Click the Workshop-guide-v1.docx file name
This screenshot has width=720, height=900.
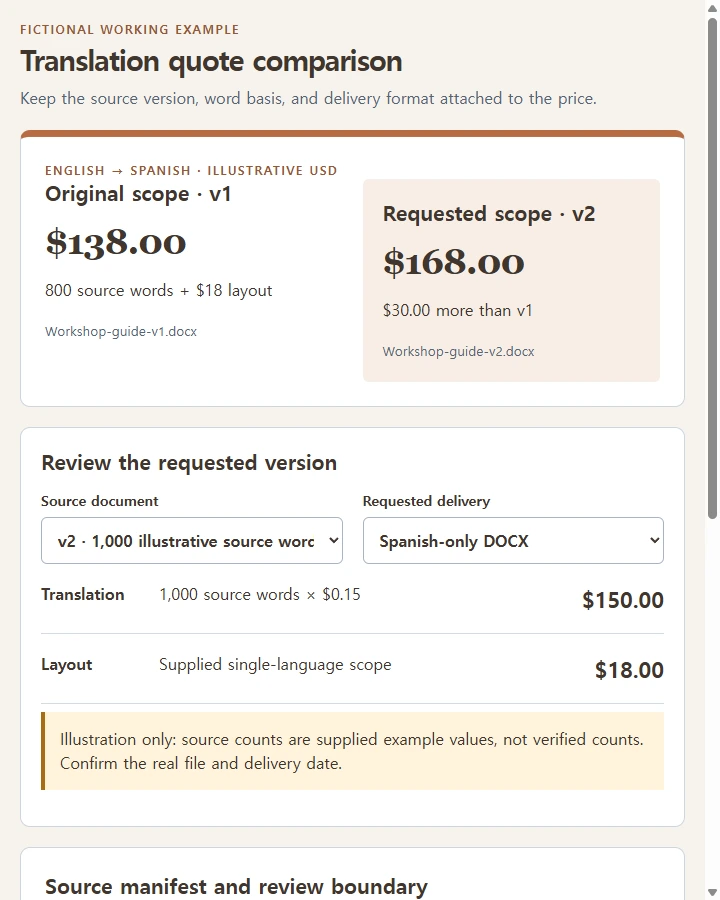(x=121, y=332)
